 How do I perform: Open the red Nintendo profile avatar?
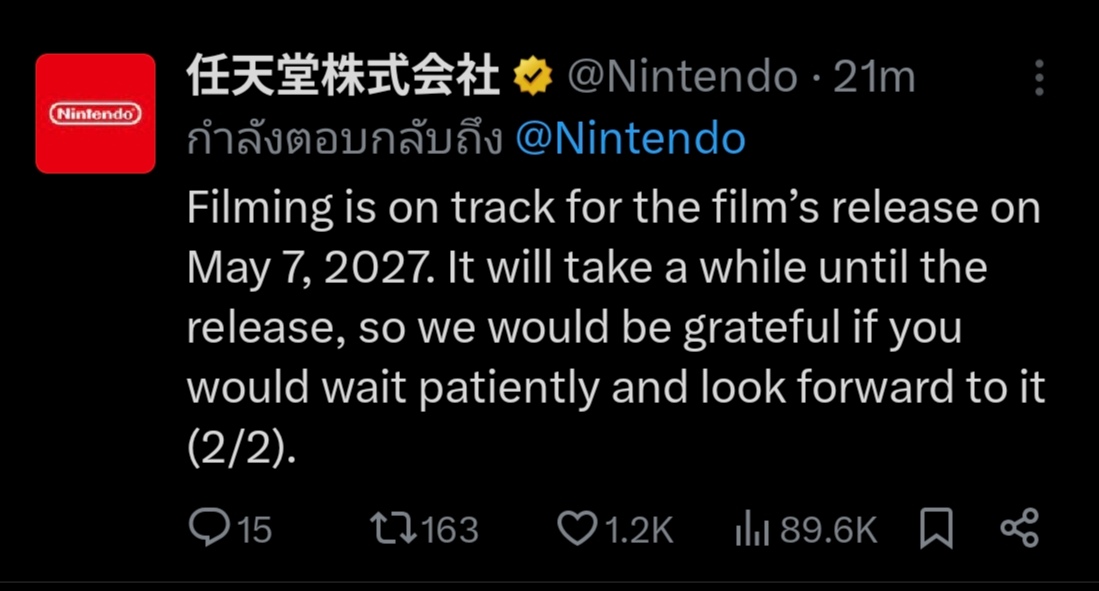tap(96, 114)
